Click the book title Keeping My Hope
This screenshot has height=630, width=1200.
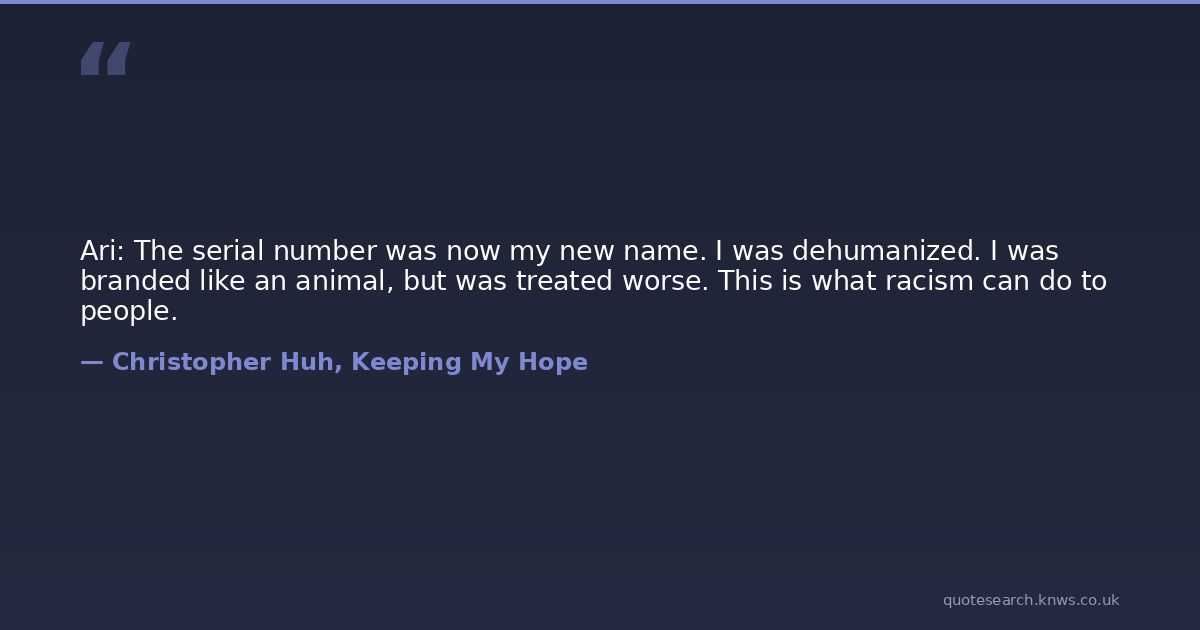(x=469, y=362)
